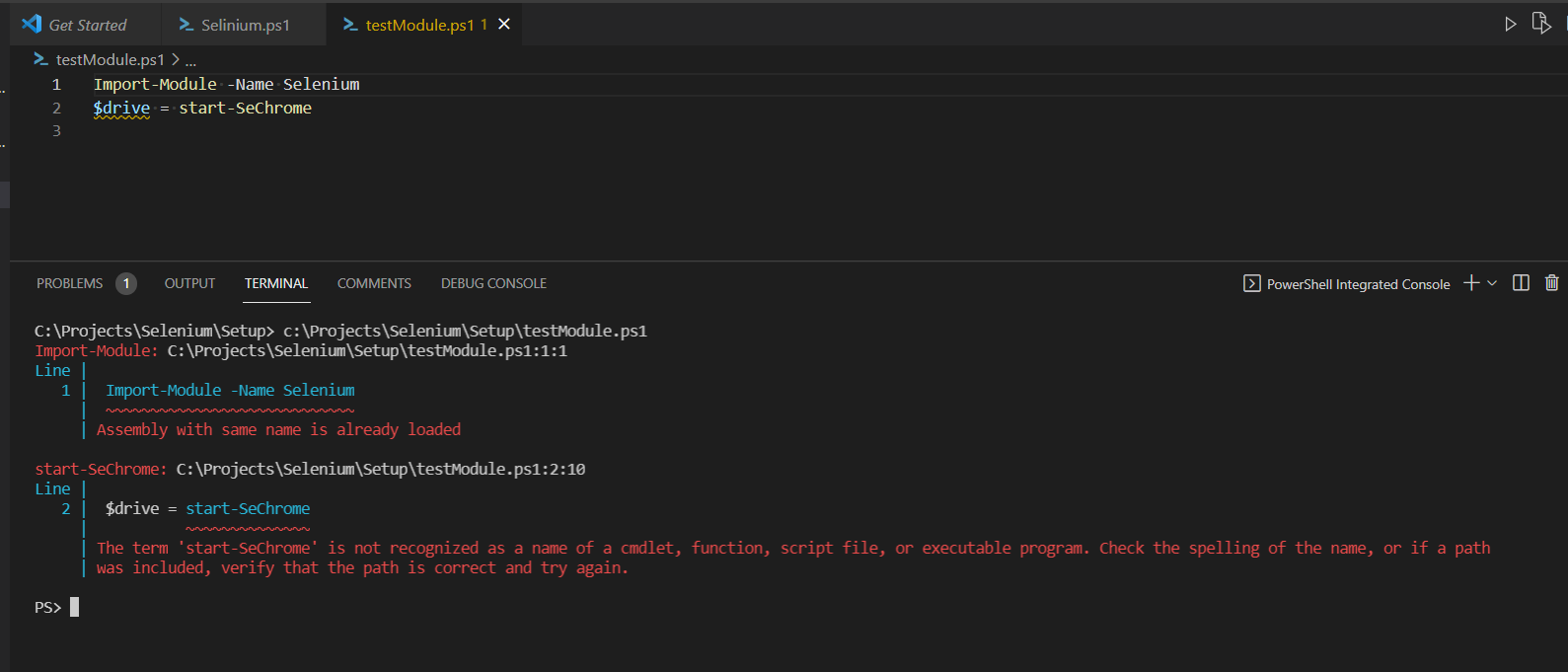Click the Import-Module code on line 1

click(x=155, y=85)
